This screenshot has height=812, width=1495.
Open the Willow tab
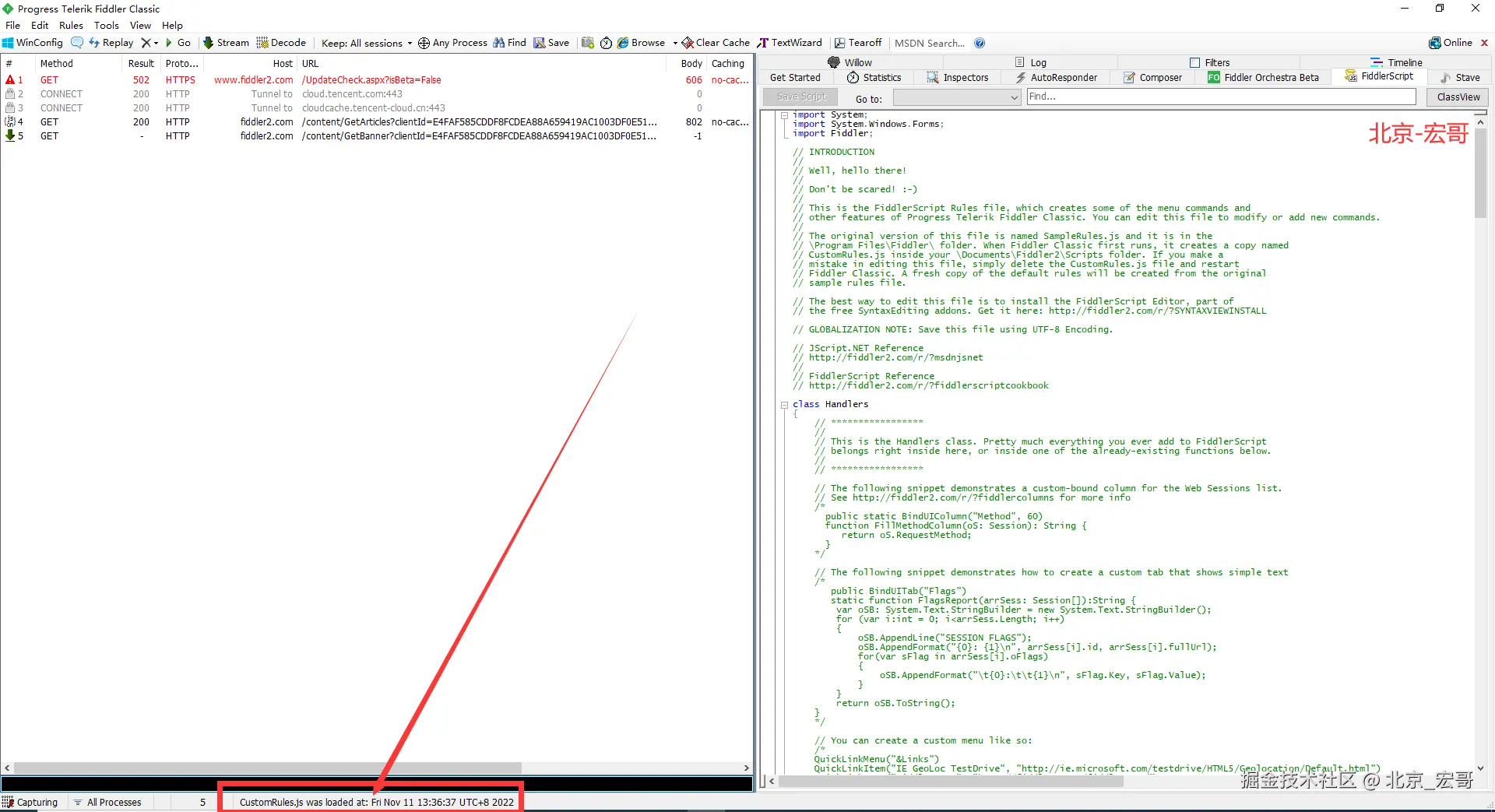[850, 62]
